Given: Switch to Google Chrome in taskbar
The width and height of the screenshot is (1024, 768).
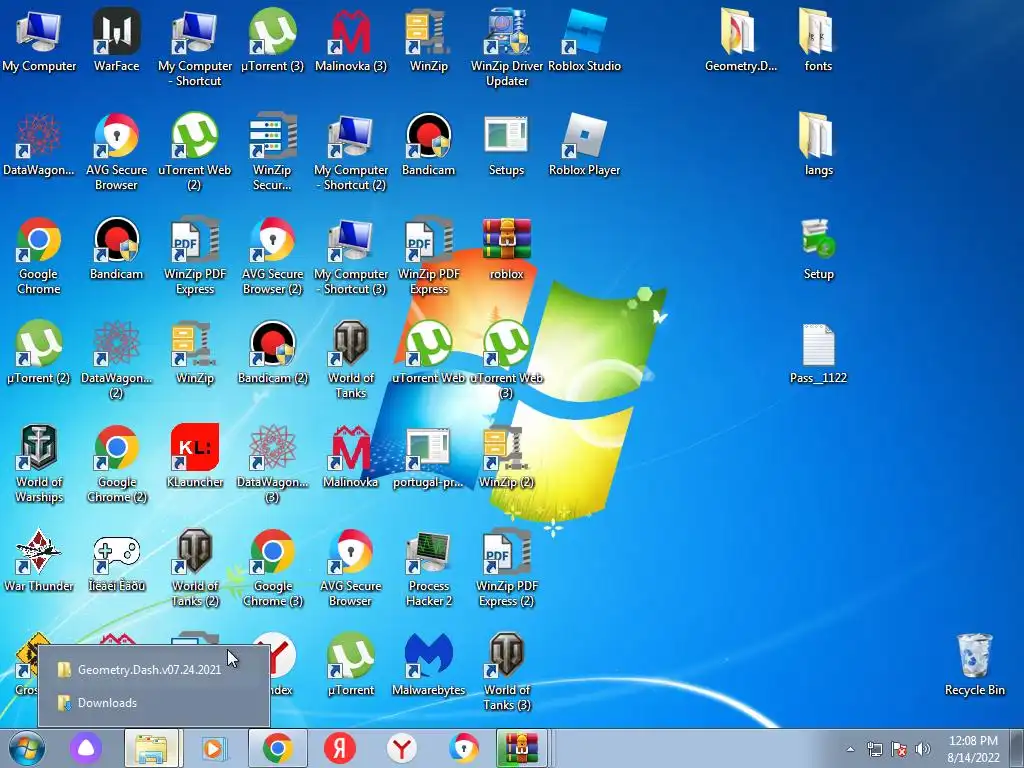Looking at the screenshot, I should coord(277,748).
